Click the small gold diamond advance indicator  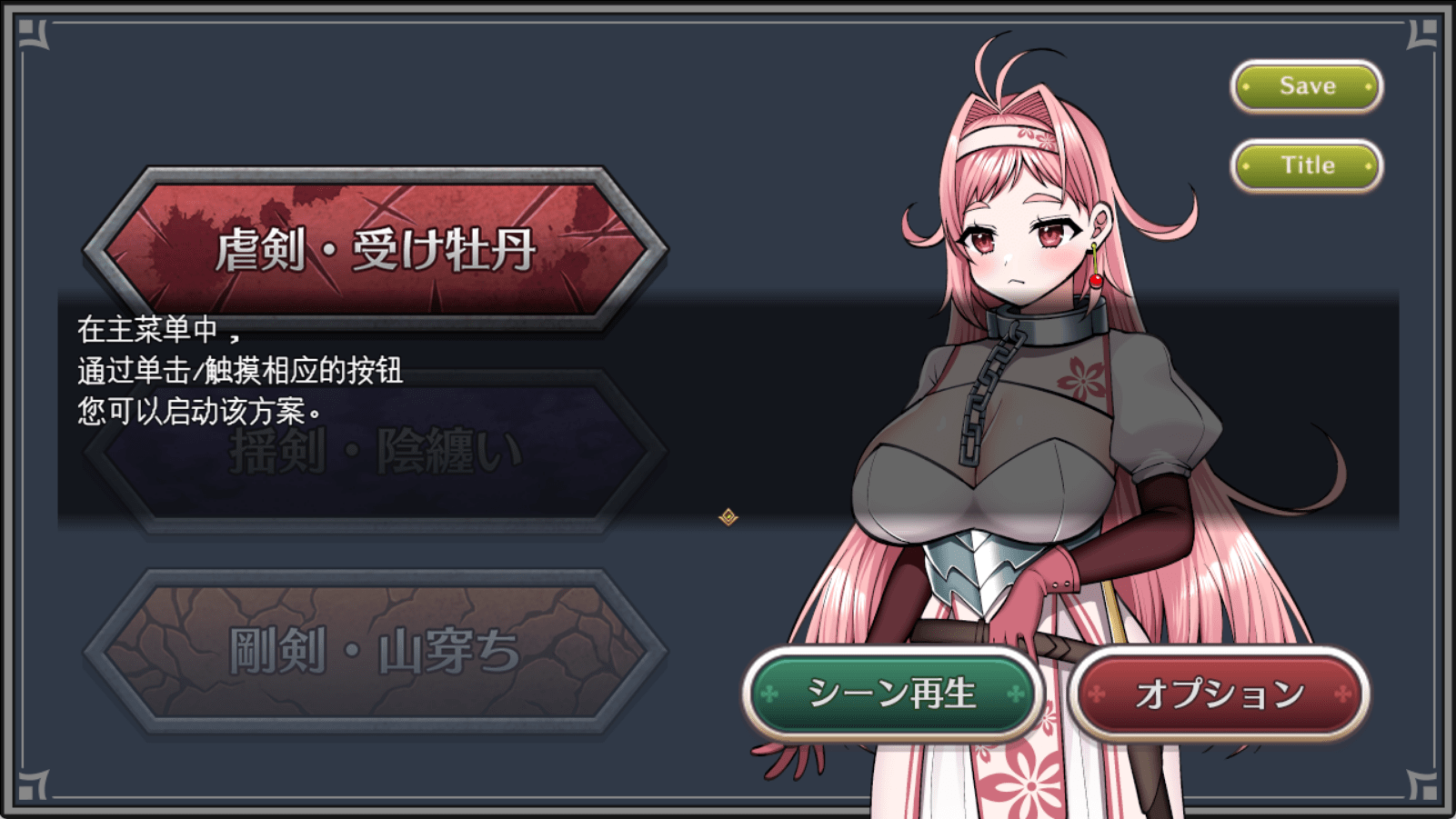(x=728, y=517)
